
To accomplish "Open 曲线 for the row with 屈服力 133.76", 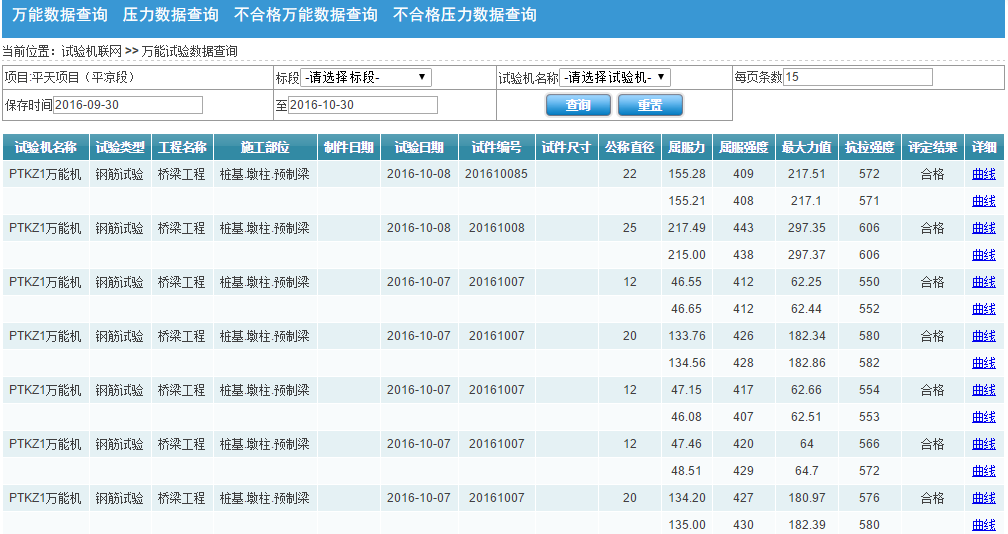I will pyautogui.click(x=984, y=336).
